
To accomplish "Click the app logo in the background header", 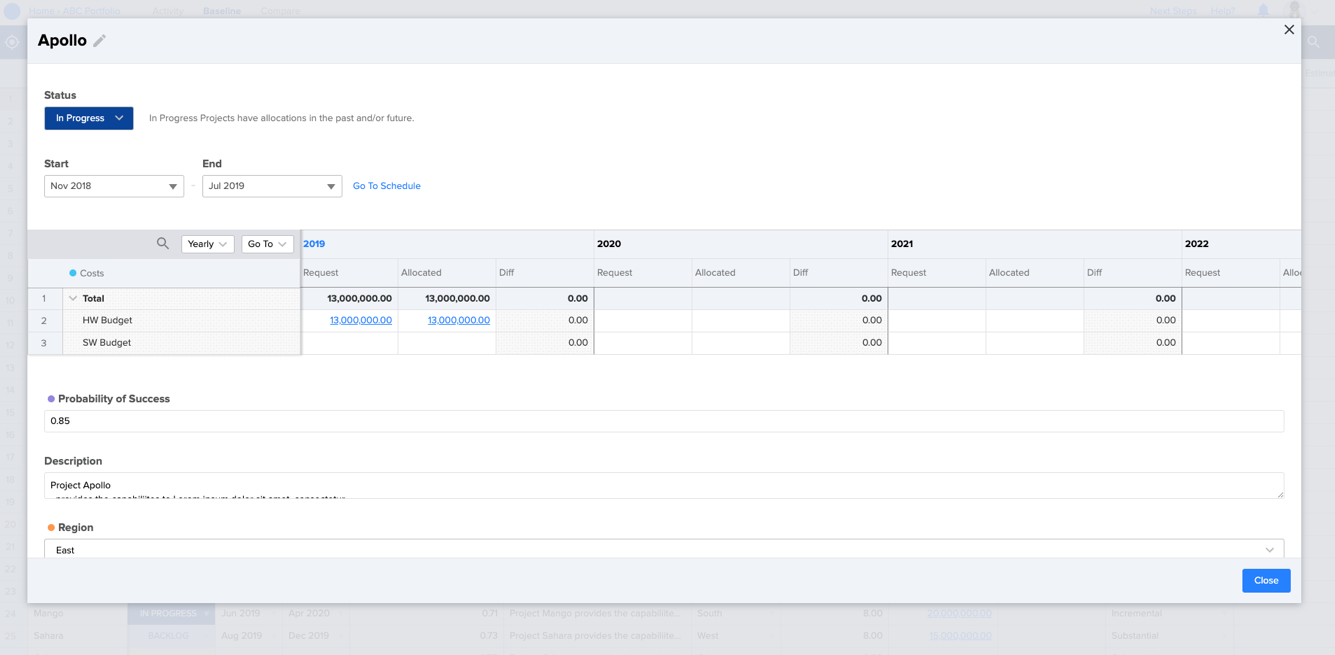I will pyautogui.click(x=12, y=11).
